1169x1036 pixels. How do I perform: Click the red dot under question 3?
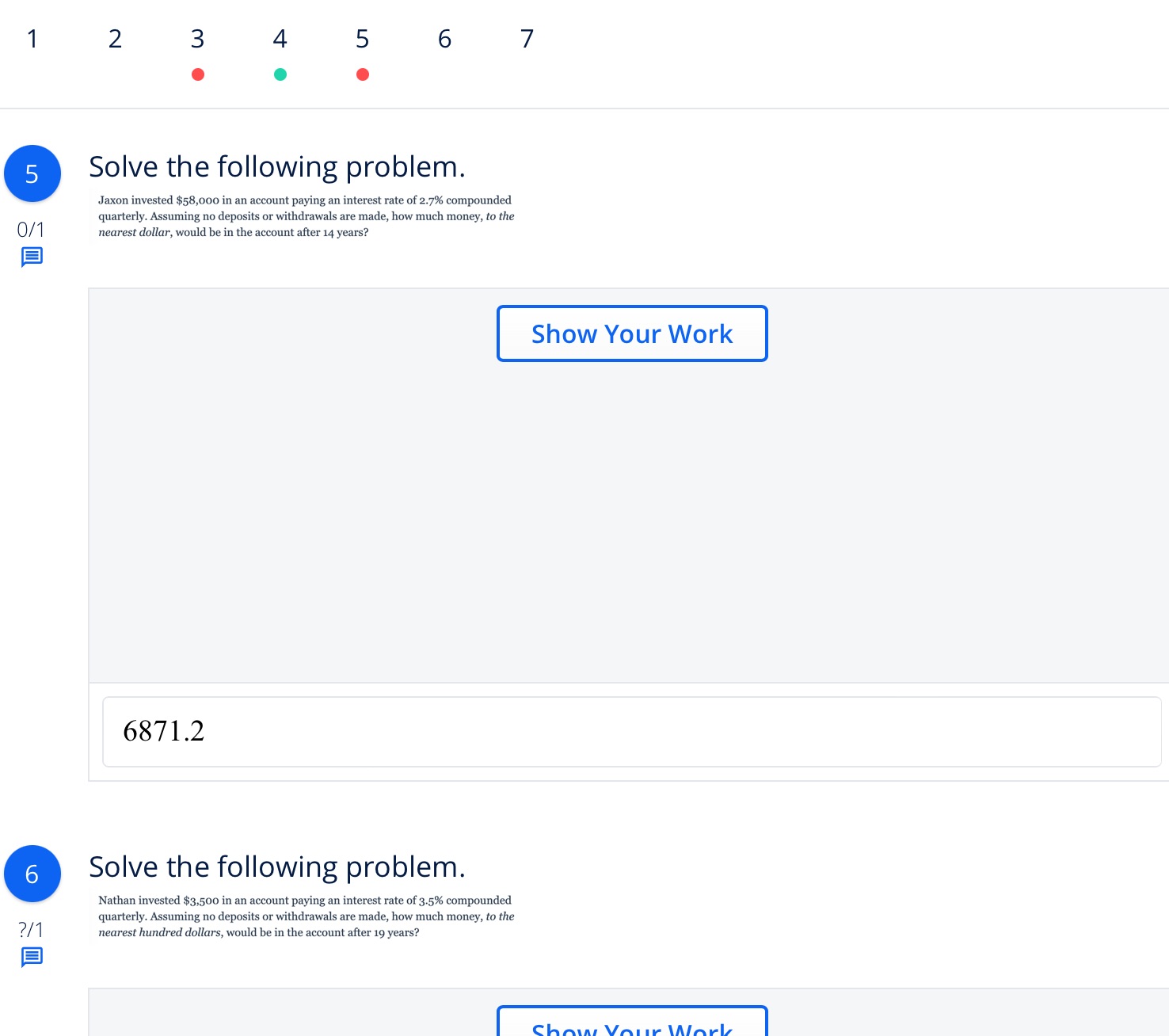tap(197, 74)
